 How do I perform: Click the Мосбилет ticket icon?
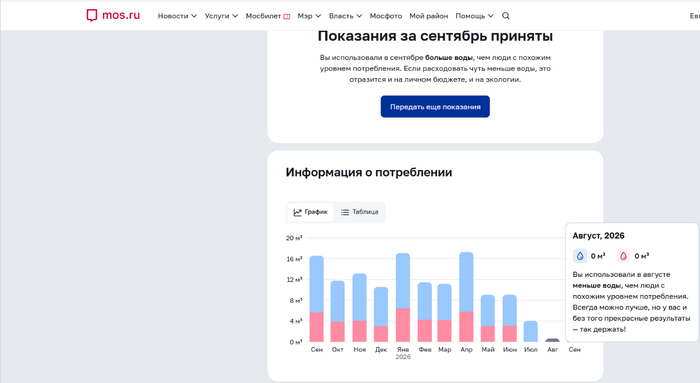tap(287, 17)
